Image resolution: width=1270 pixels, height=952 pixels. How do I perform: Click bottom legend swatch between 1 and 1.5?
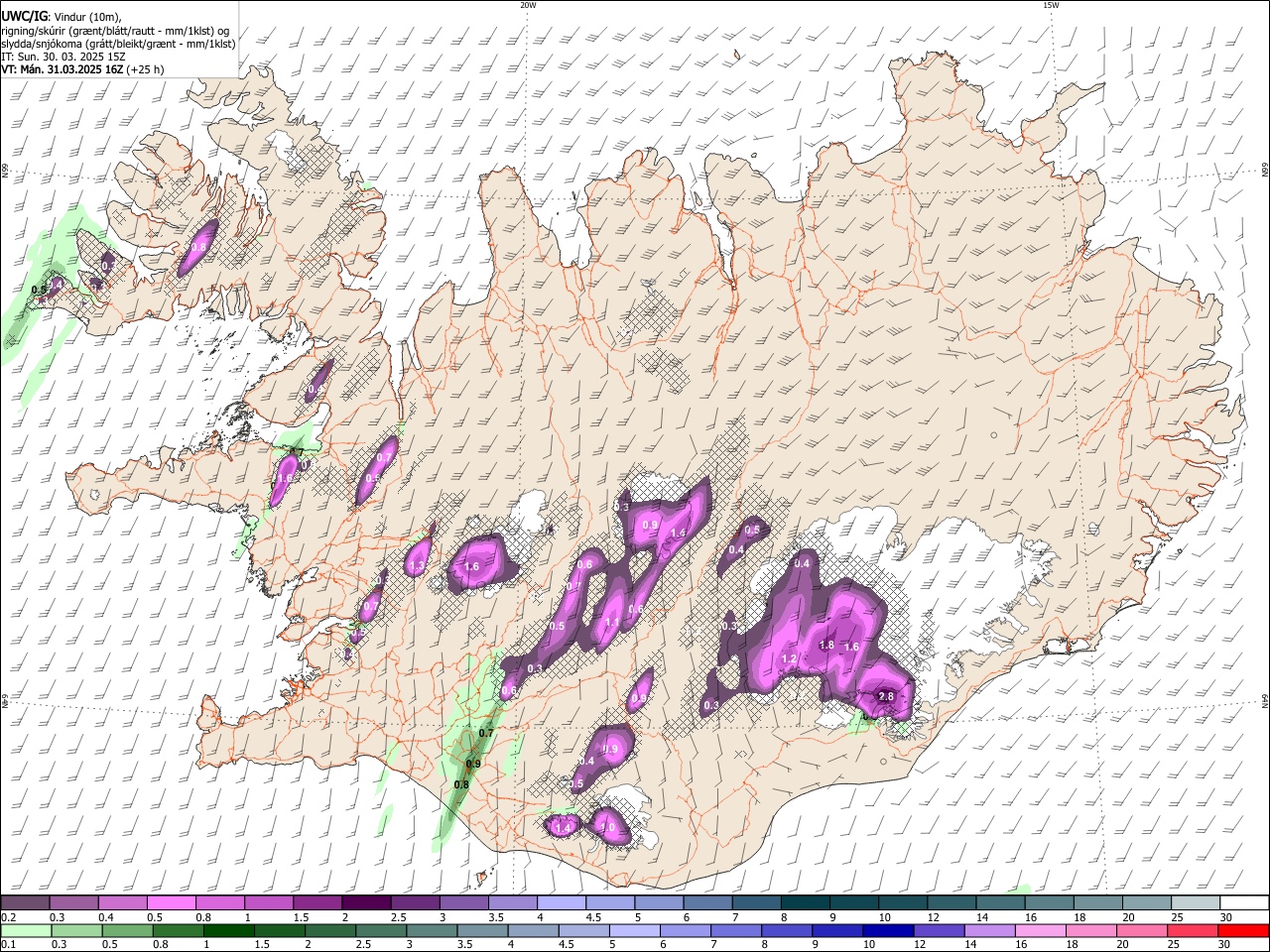pos(228,930)
